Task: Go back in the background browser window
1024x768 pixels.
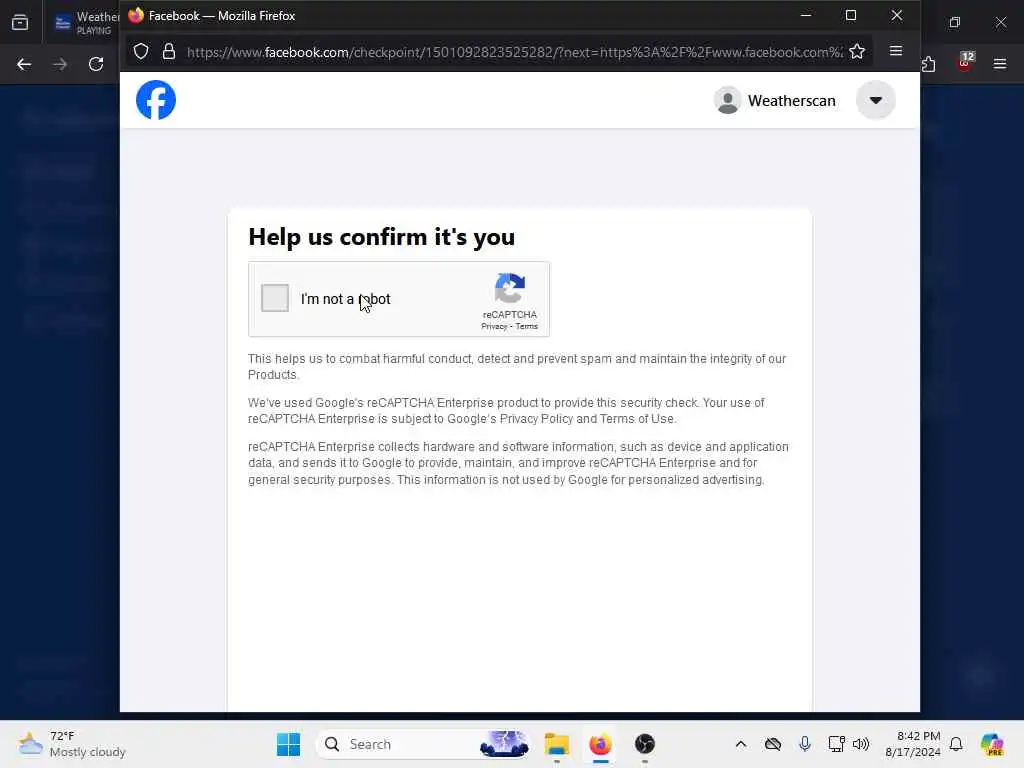Action: click(24, 64)
